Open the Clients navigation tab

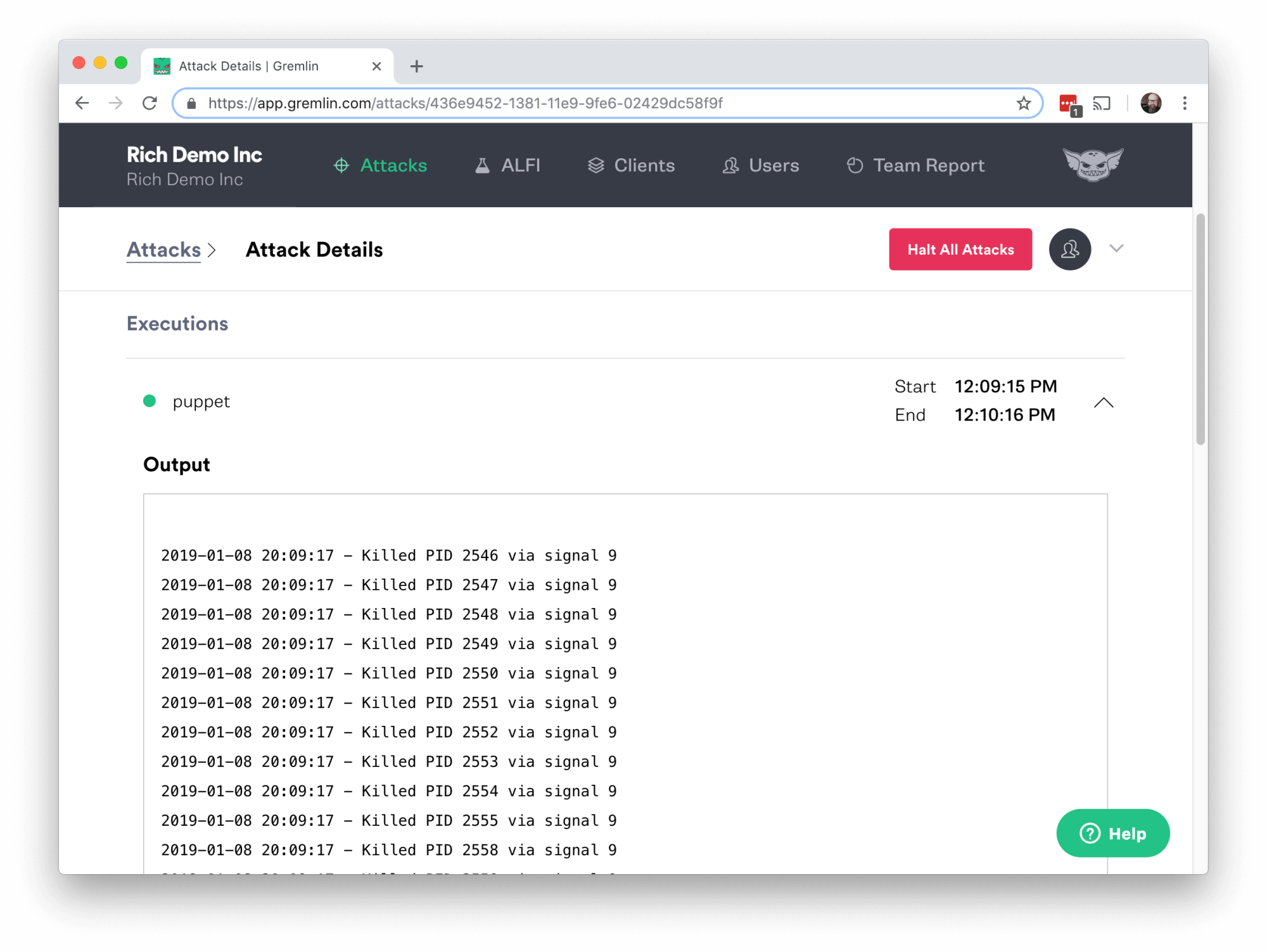[x=631, y=165]
